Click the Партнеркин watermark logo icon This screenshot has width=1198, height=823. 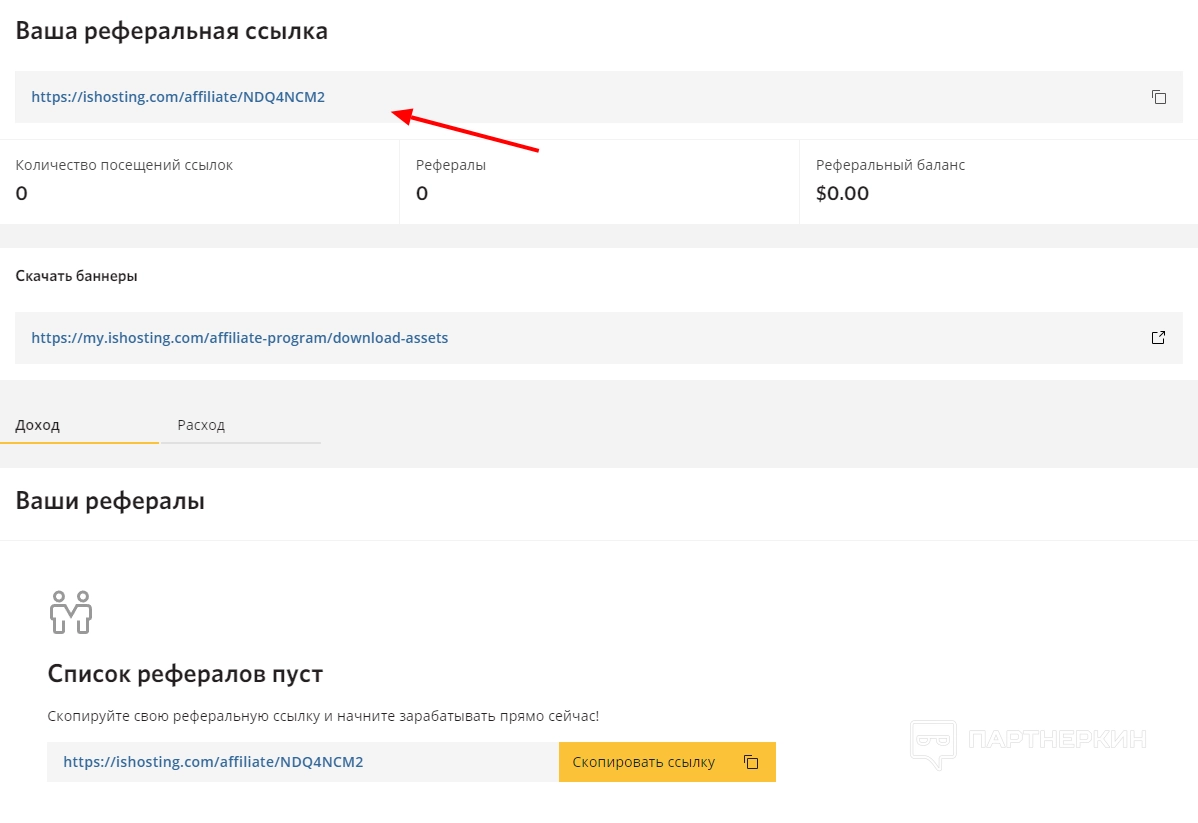(x=931, y=743)
